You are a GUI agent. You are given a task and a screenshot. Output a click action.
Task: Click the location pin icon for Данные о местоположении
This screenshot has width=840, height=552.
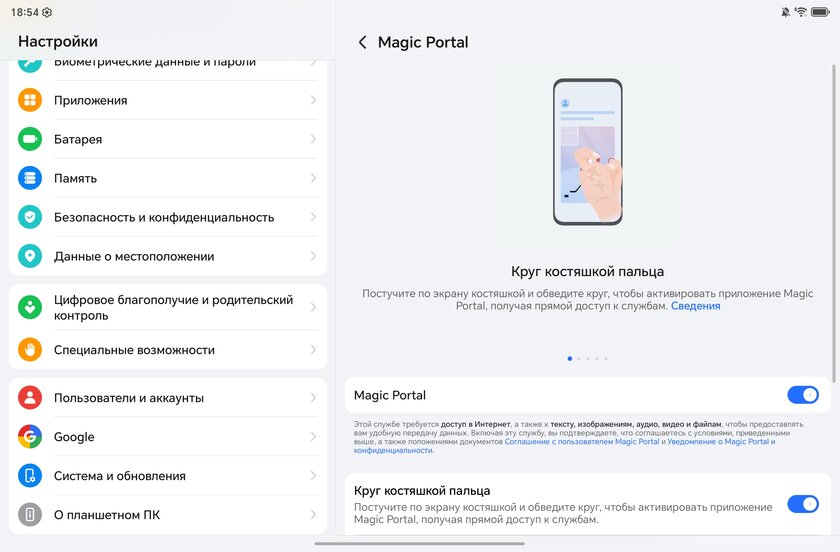[x=30, y=256]
